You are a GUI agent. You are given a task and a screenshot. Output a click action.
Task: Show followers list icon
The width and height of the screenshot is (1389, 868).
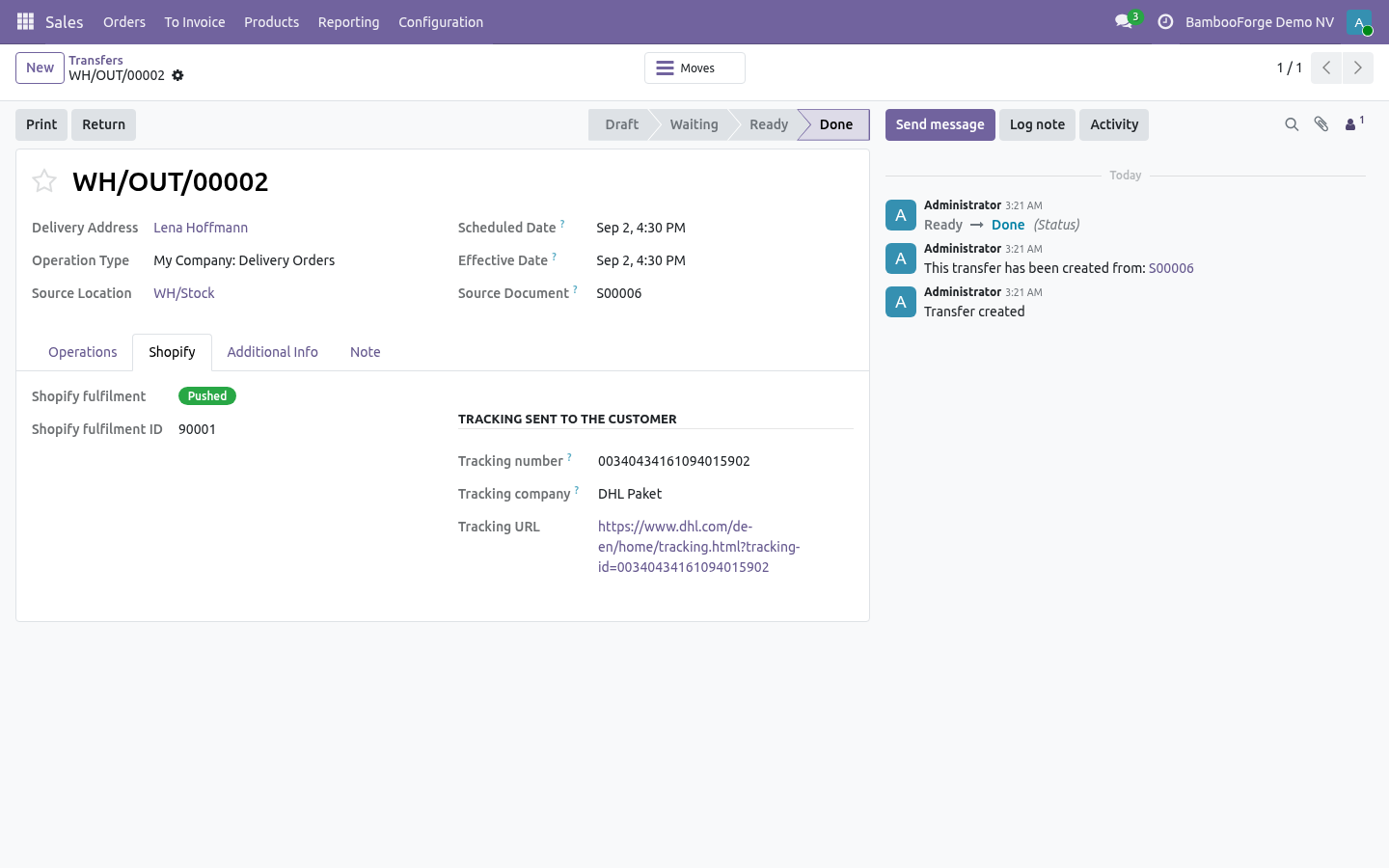(1354, 123)
